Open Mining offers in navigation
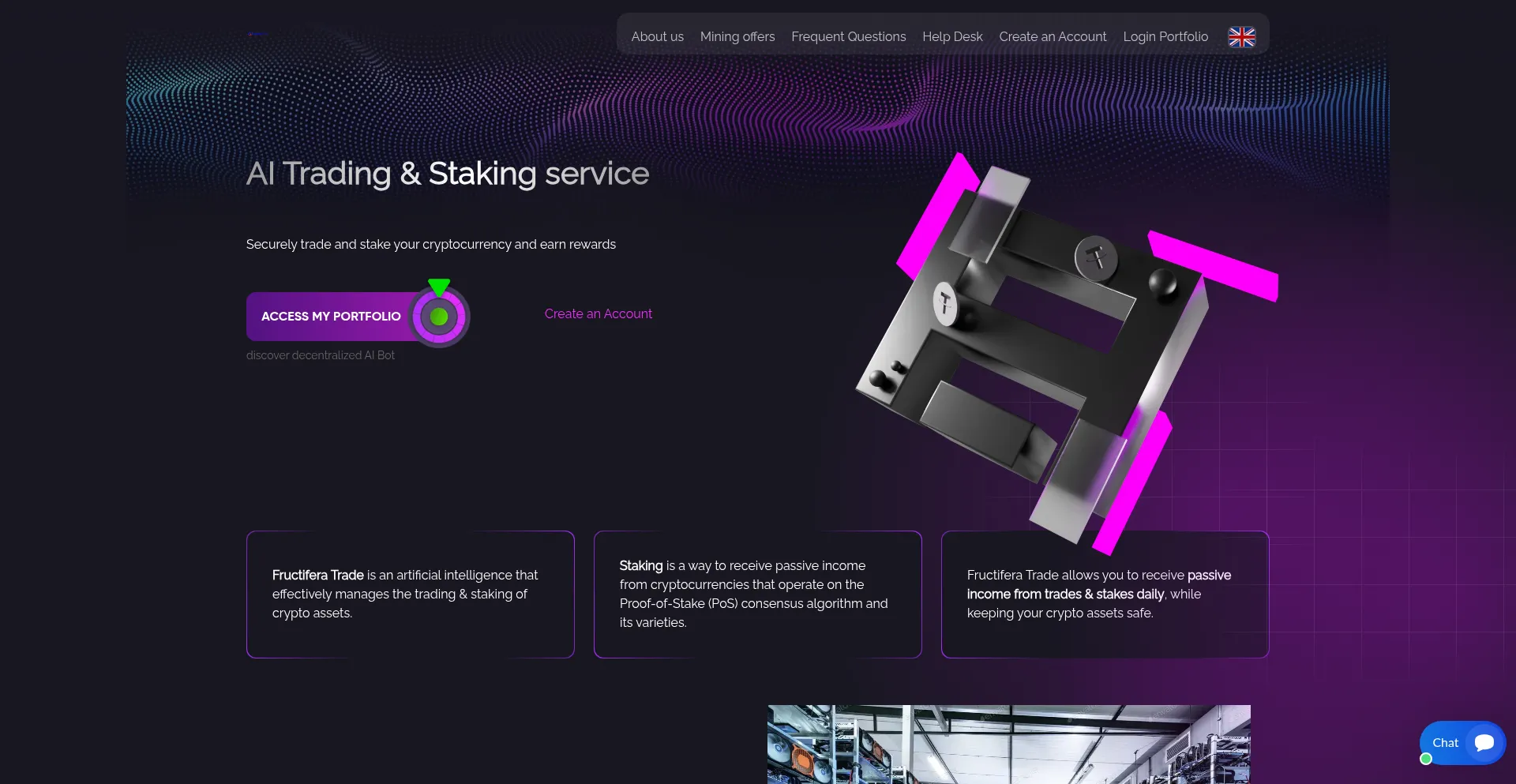This screenshot has height=784, width=1516. pyautogui.click(x=737, y=36)
